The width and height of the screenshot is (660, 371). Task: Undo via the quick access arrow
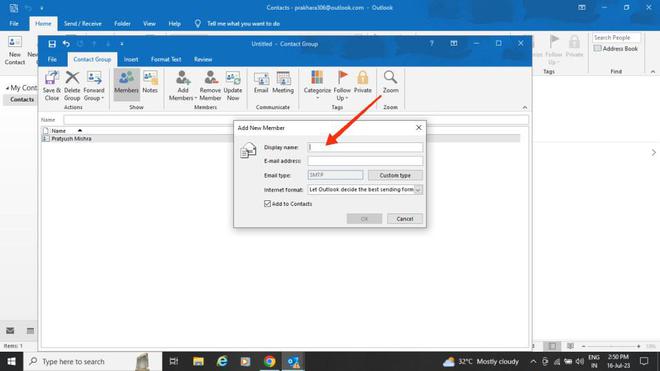pos(66,44)
